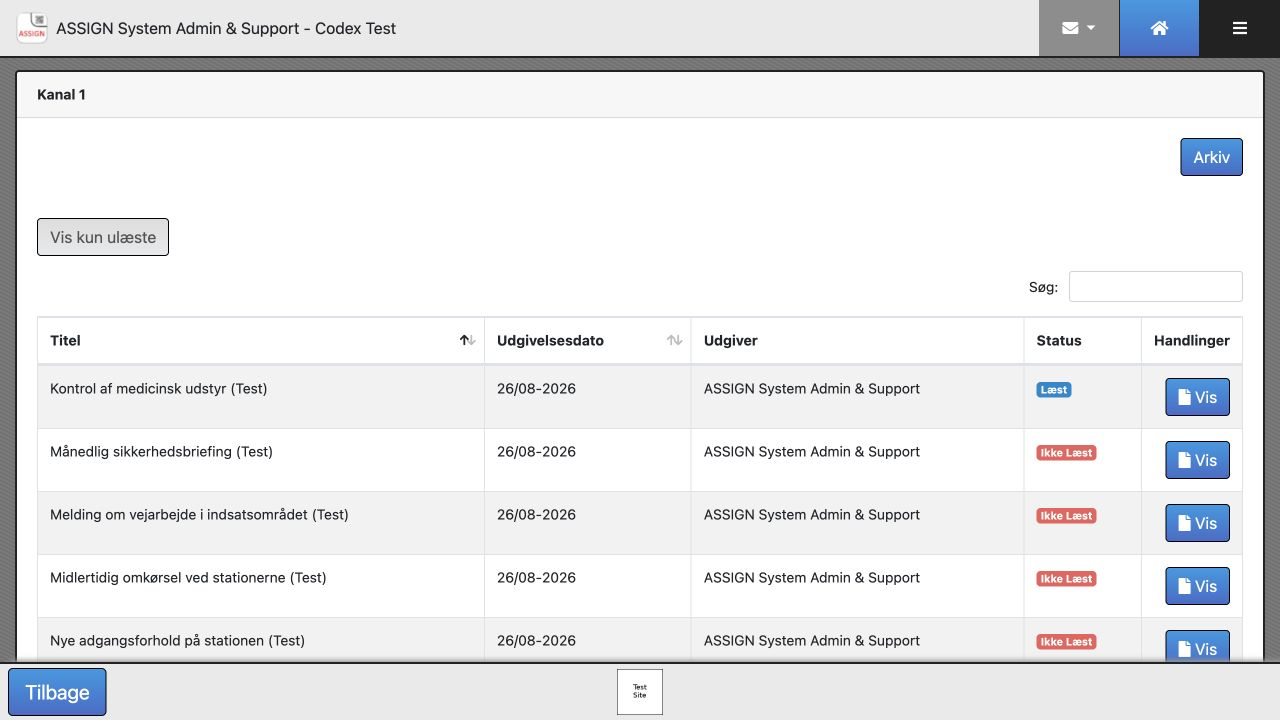Click the Udgiver column header
The height and width of the screenshot is (720, 1280).
click(x=857, y=340)
